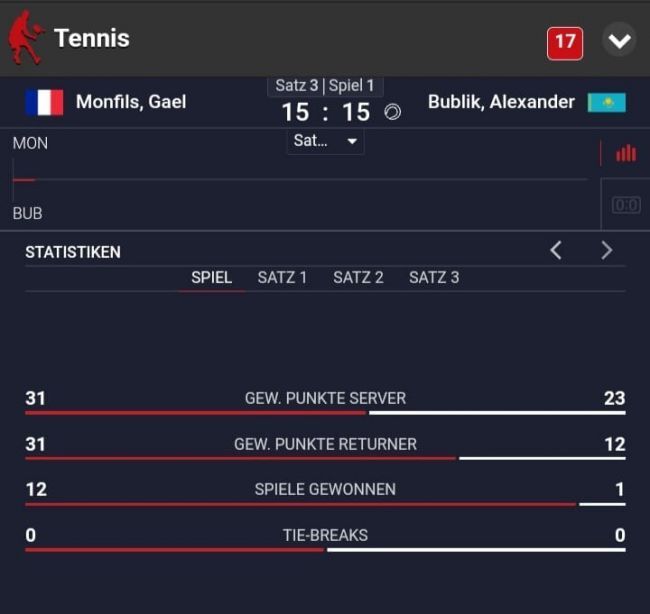Open the red bar chart statistics view
650x614 pixels.
click(x=626, y=153)
